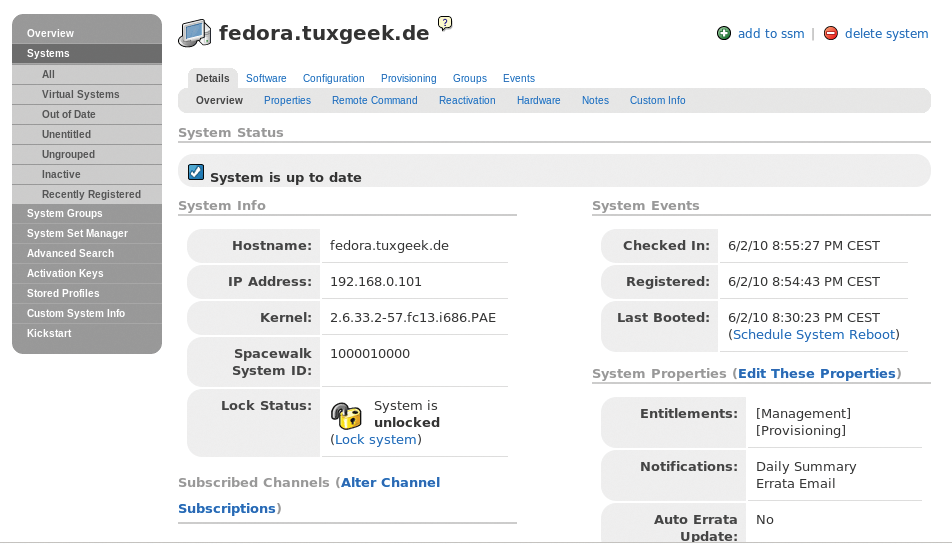Click the green plus add to ssm icon
The image size is (952, 544).
tap(724, 33)
